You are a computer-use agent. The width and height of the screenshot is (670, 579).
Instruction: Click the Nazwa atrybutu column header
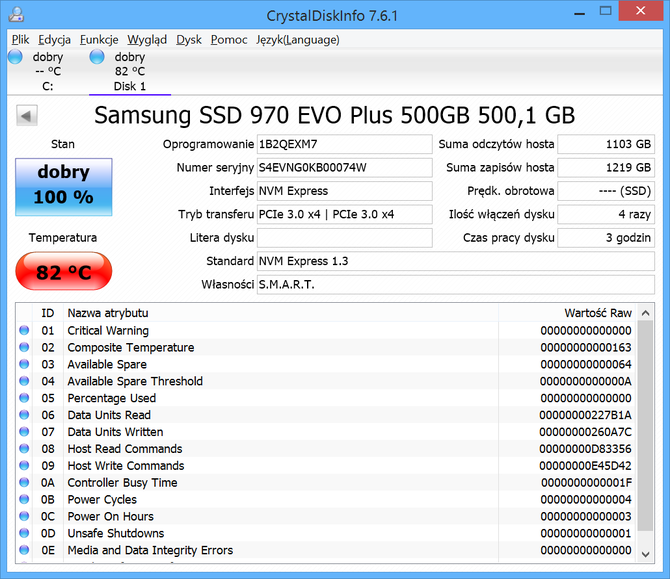[281, 313]
